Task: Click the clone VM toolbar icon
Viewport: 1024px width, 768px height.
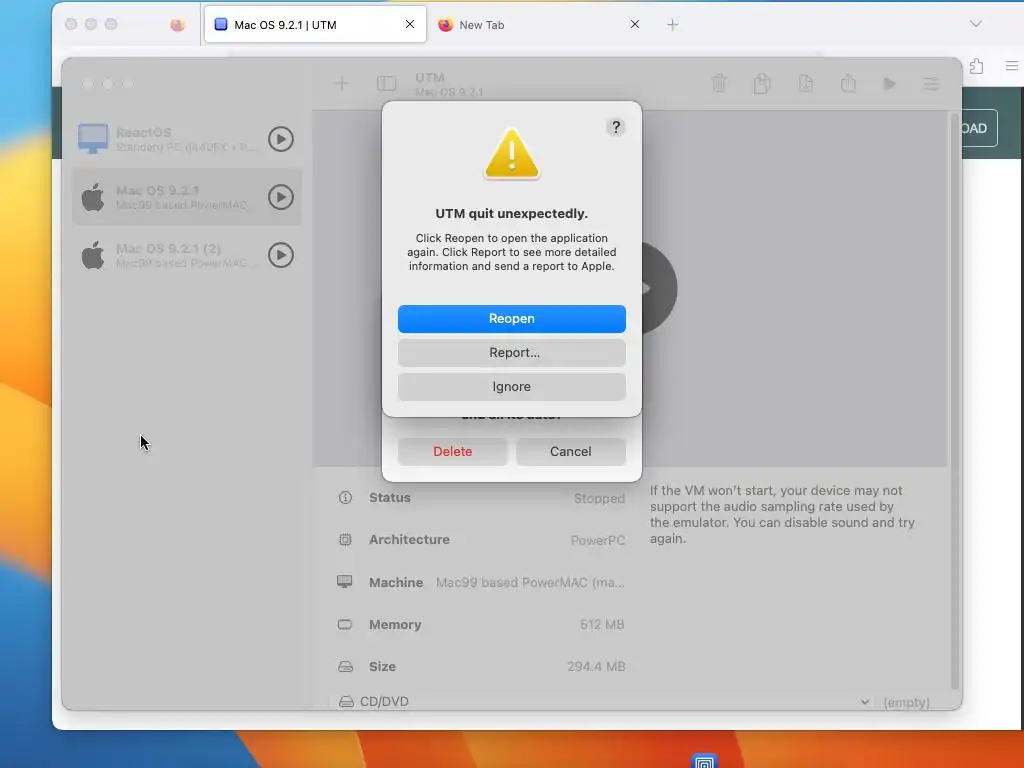Action: pyautogui.click(x=762, y=84)
